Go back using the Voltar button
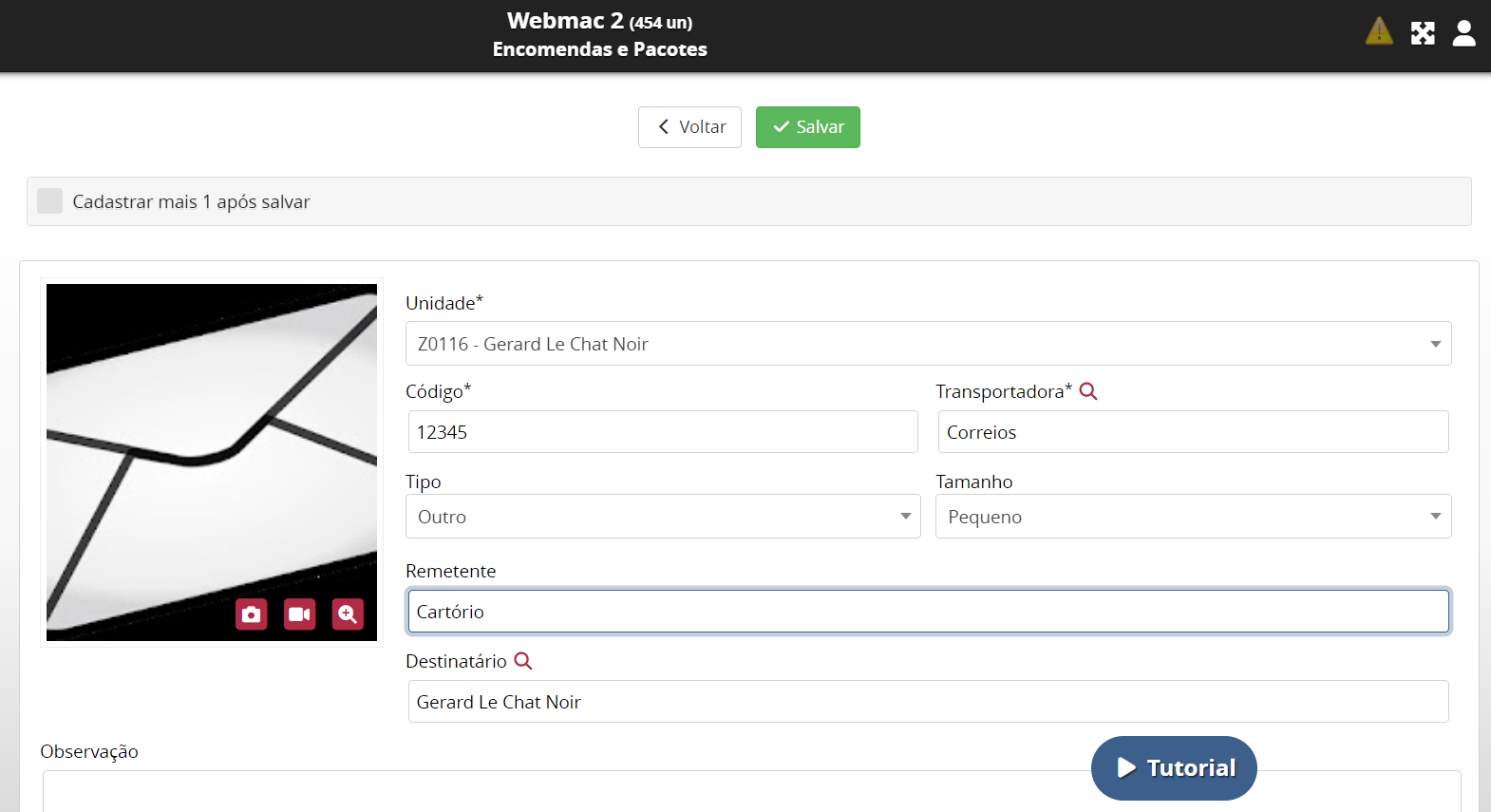The image size is (1491, 812). point(689,127)
